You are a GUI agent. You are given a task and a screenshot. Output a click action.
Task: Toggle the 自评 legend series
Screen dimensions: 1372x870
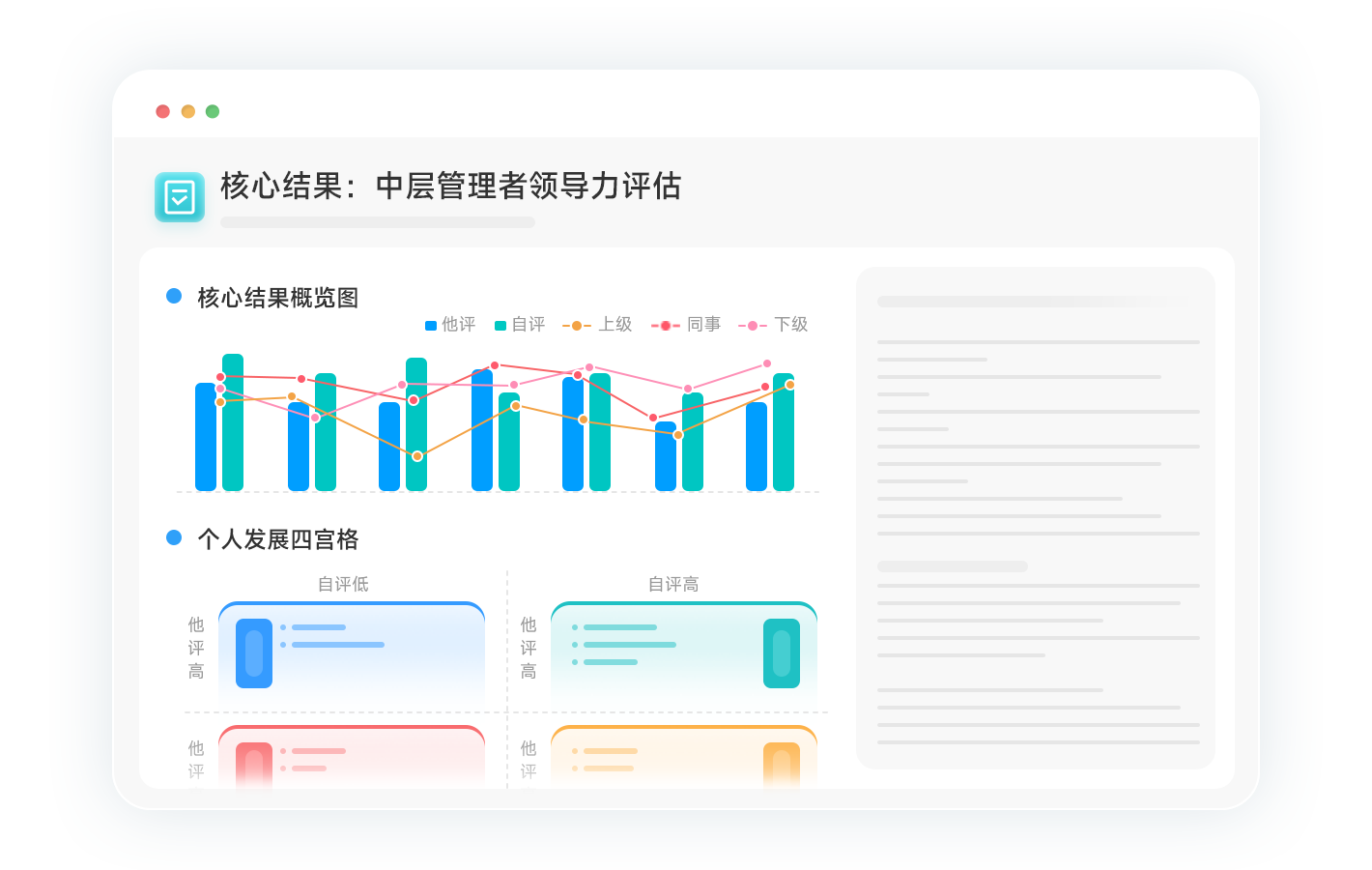point(520,325)
